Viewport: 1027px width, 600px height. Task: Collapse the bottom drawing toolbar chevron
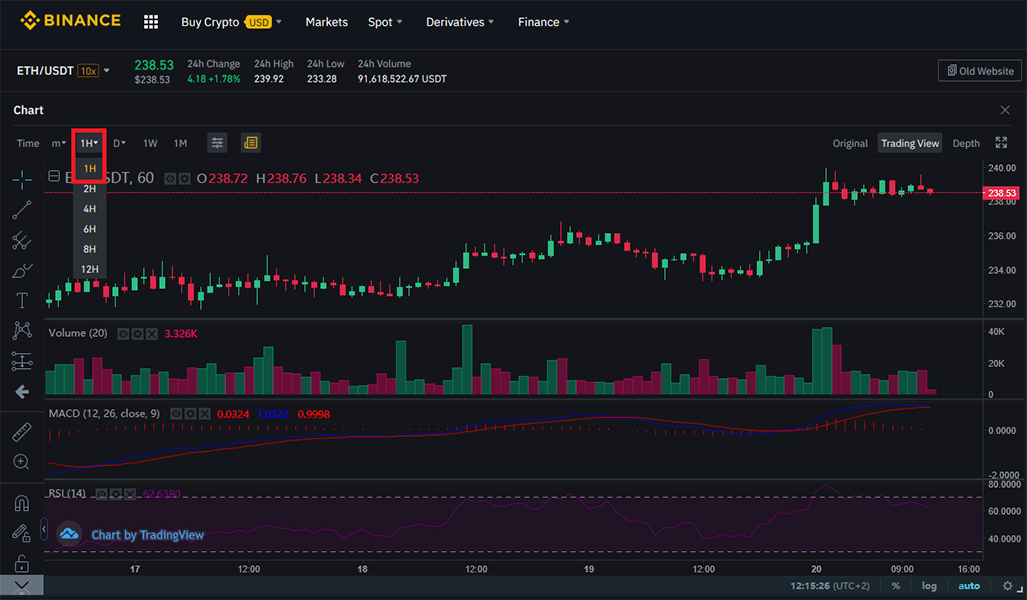22,586
